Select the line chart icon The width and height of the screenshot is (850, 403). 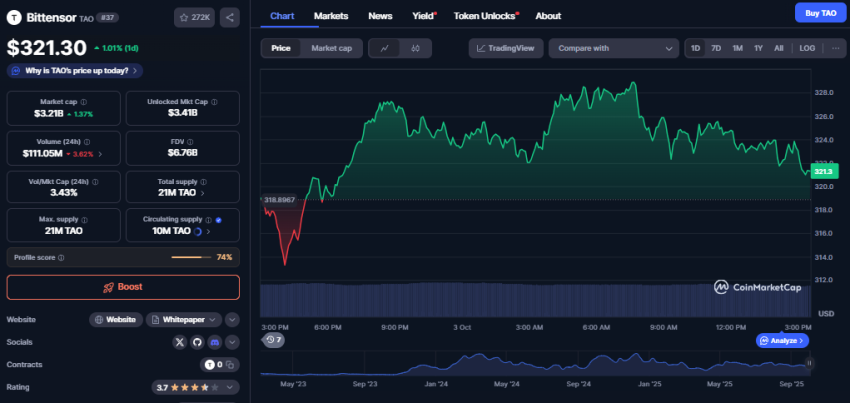click(384, 48)
